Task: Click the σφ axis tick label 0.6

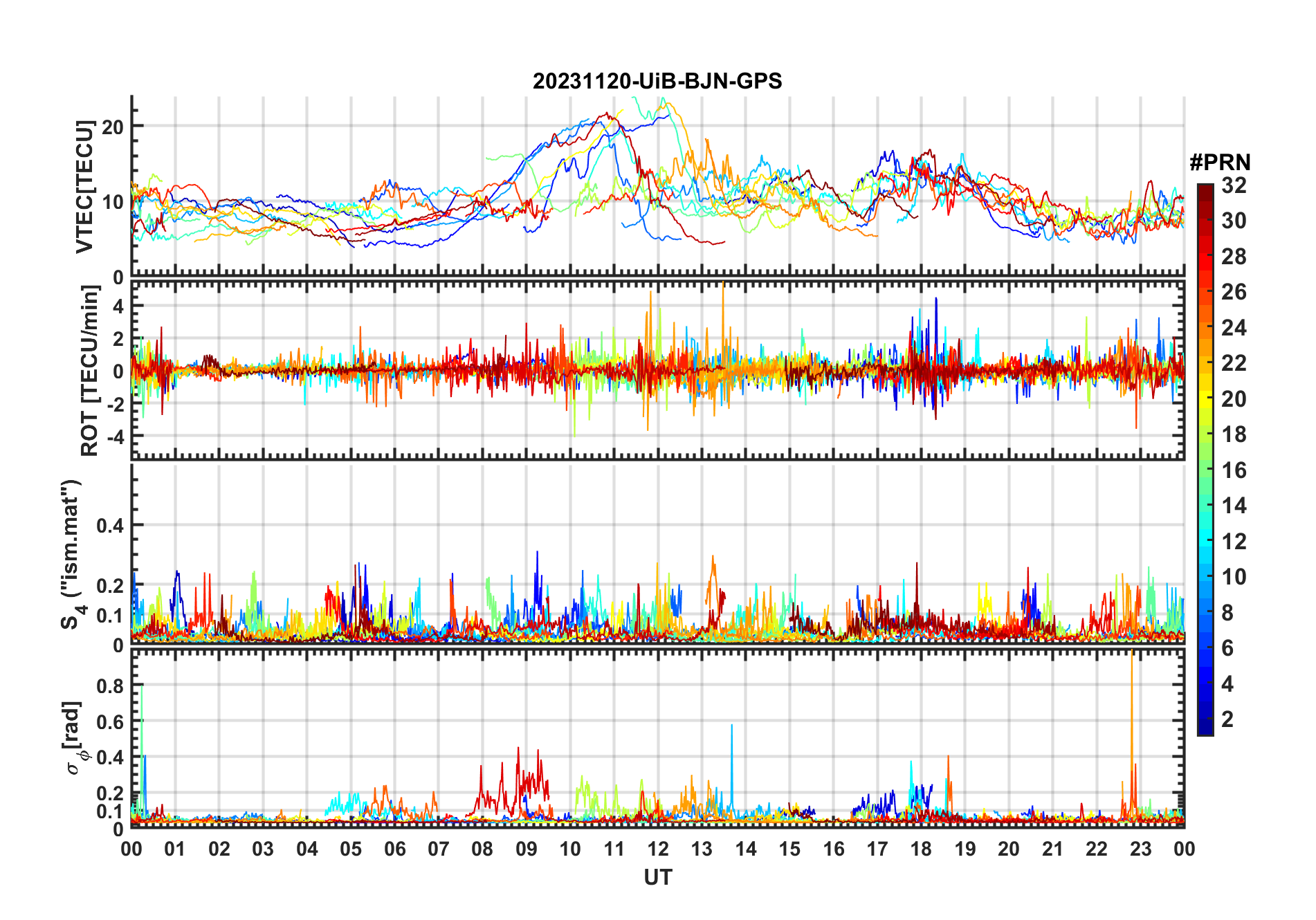Action: pyautogui.click(x=110, y=722)
